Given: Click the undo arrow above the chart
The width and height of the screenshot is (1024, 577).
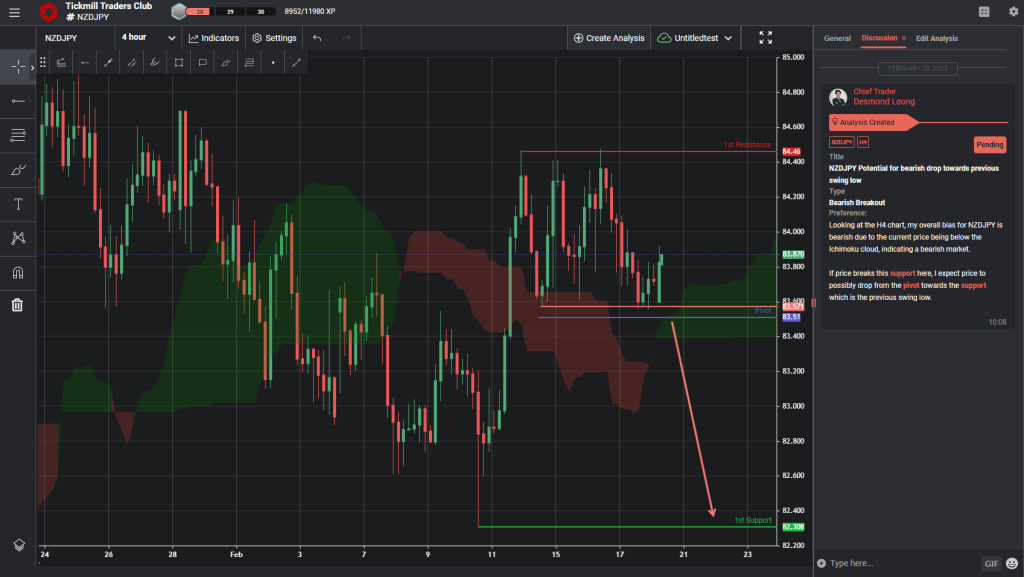Looking at the screenshot, I should pyautogui.click(x=316, y=37).
